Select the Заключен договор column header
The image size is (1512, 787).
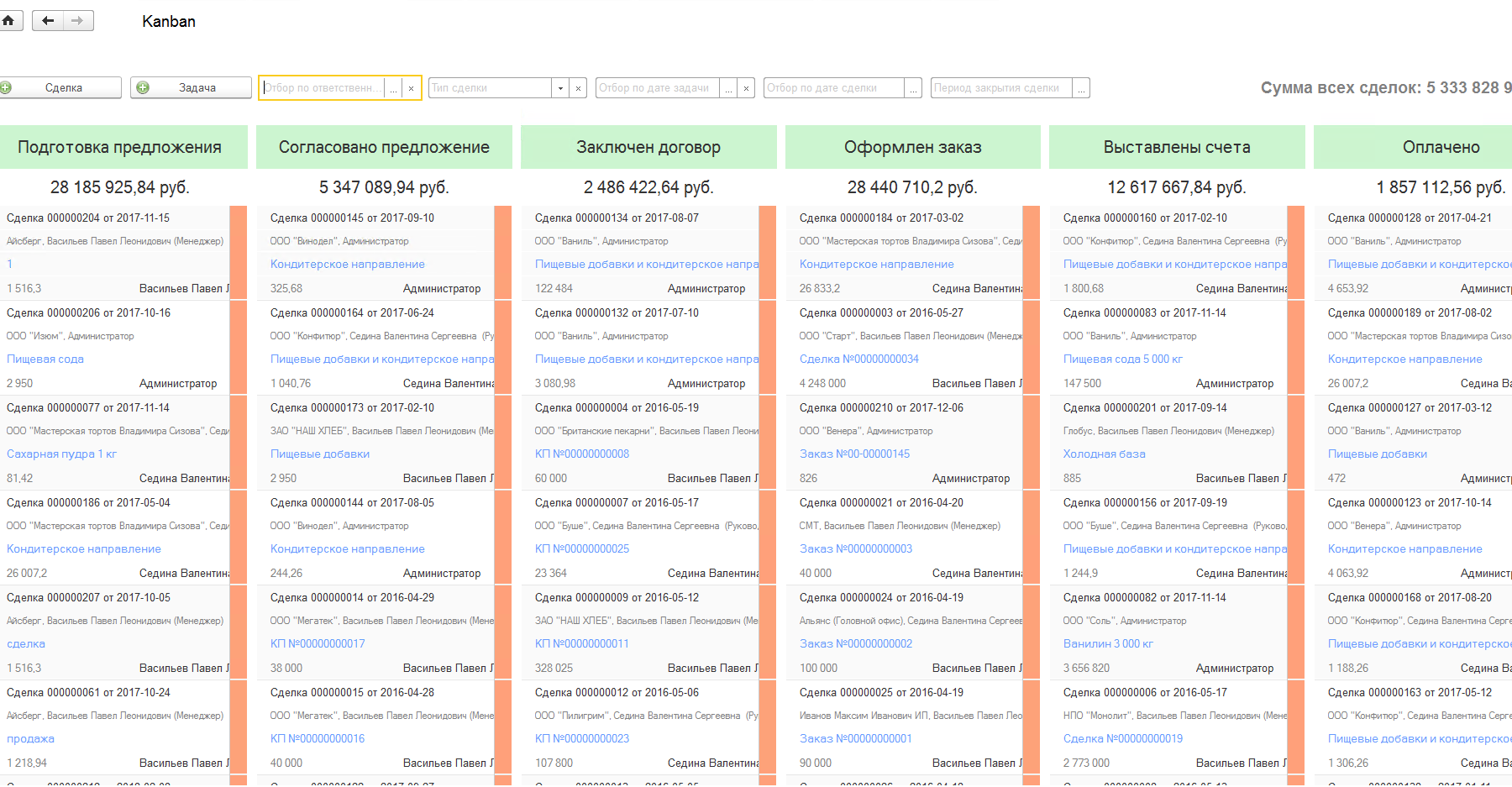tap(648, 147)
